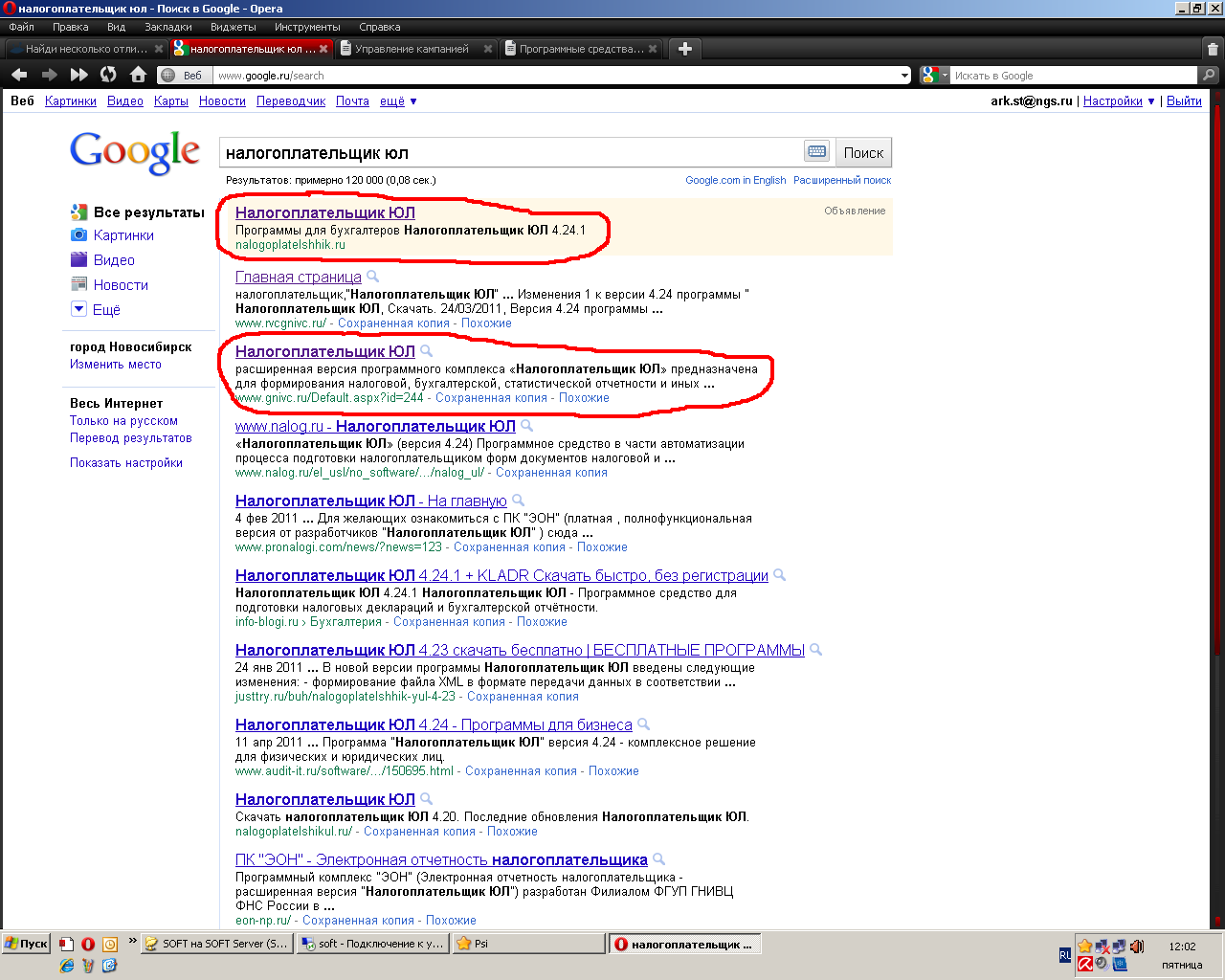Image resolution: width=1225 pixels, height=980 pixels.
Task: Click the Fast Forward navigation icon
Action: pyautogui.click(x=79, y=75)
